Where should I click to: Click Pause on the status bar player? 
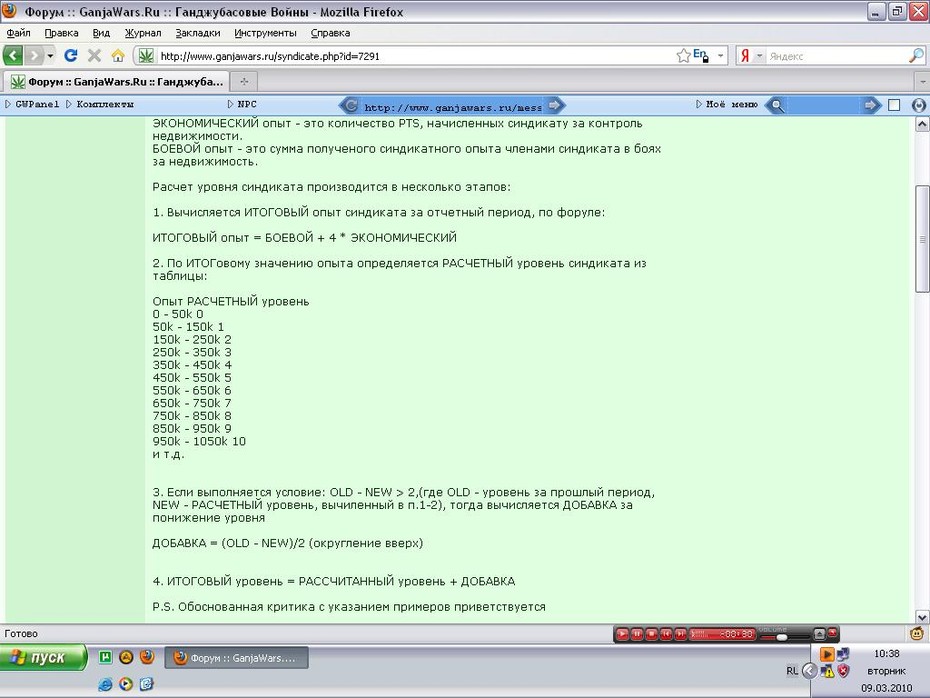(x=637, y=634)
